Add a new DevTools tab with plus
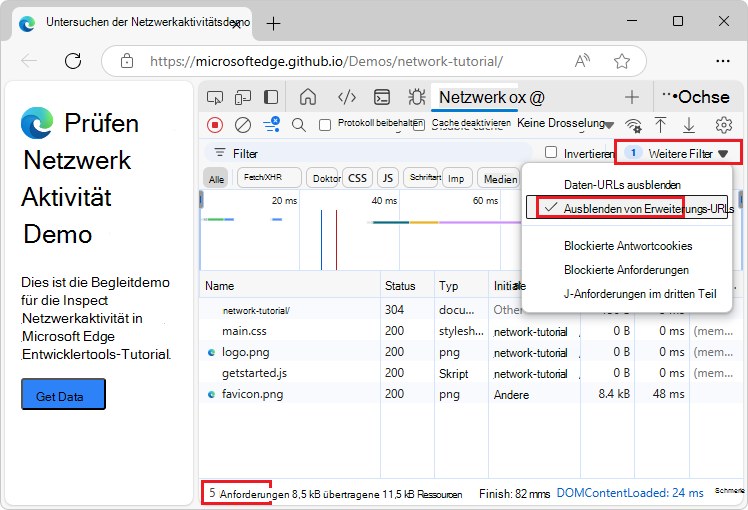The image size is (748, 510). pyautogui.click(x=632, y=97)
